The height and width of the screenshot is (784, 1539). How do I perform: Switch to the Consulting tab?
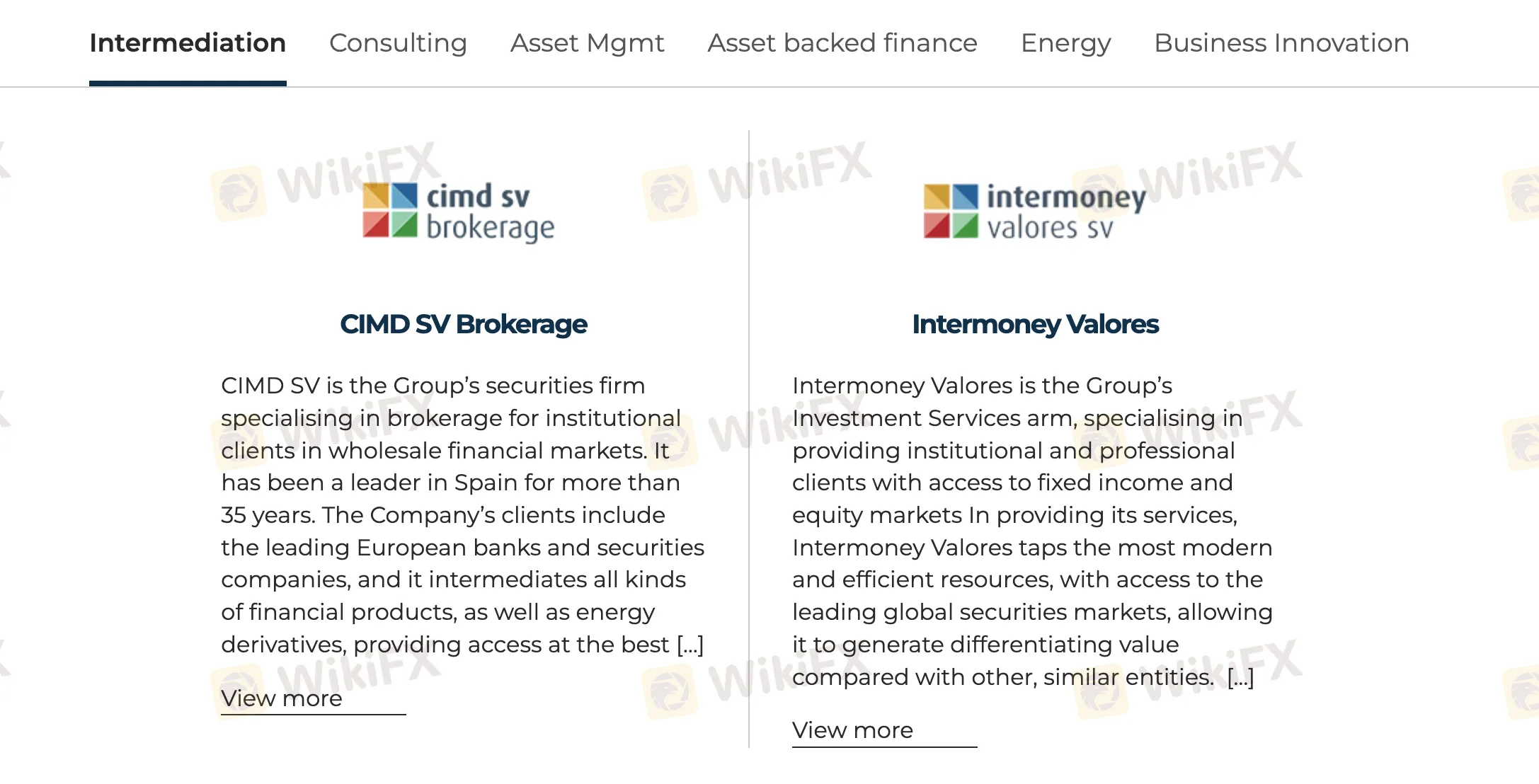(x=398, y=43)
